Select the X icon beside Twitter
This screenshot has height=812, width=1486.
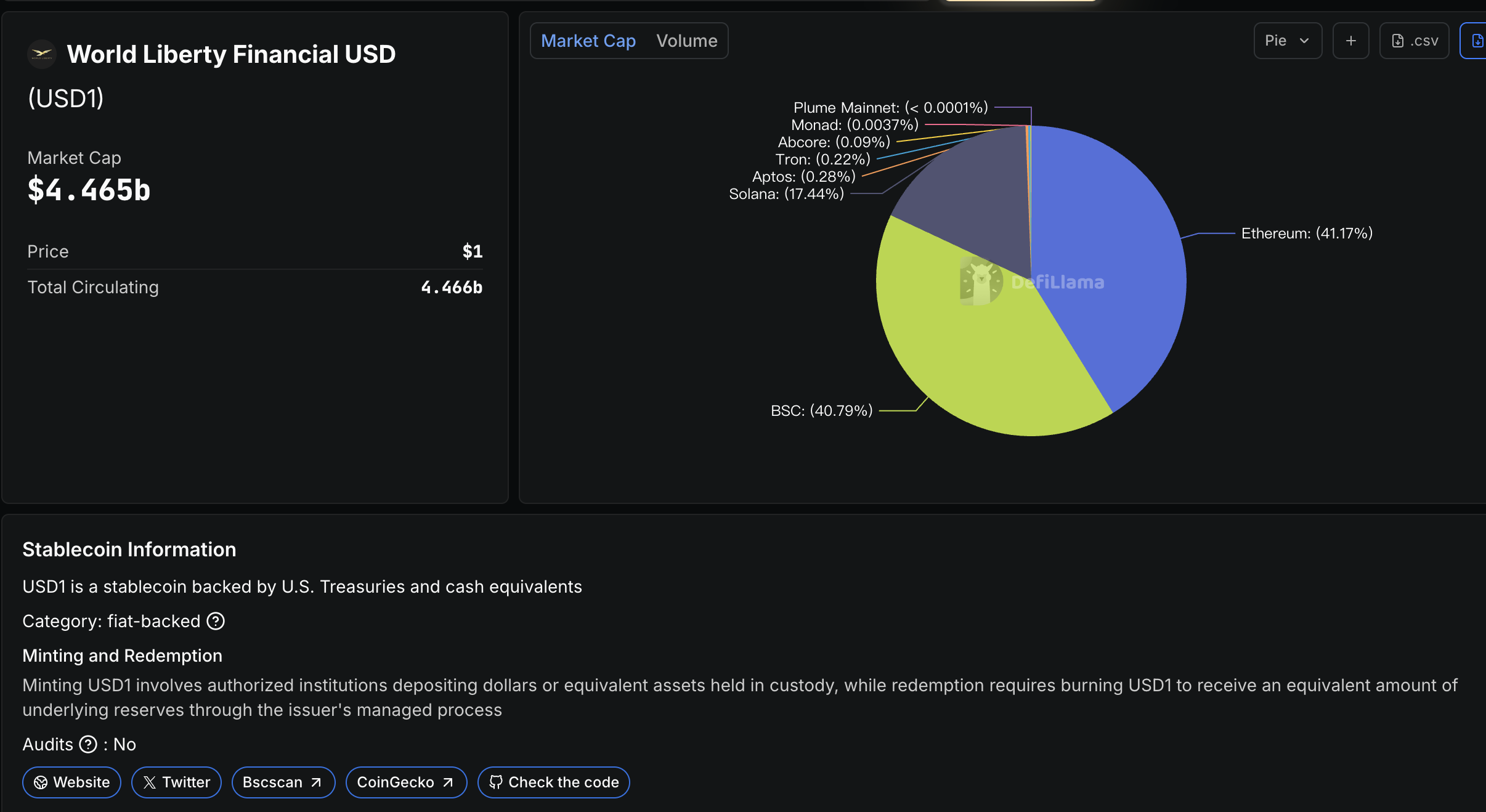coord(150,782)
